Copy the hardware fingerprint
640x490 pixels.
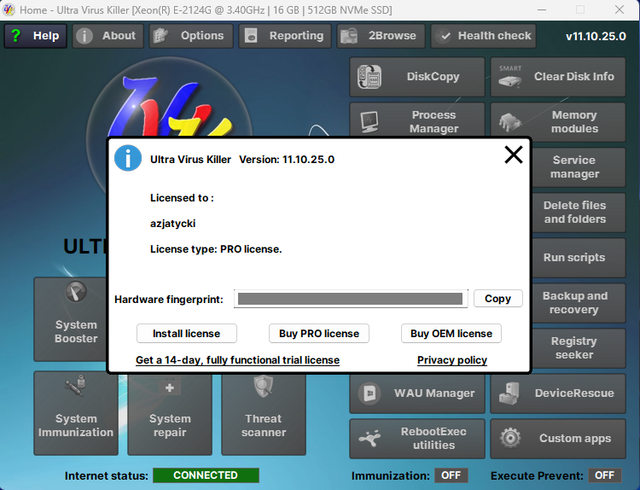[498, 298]
